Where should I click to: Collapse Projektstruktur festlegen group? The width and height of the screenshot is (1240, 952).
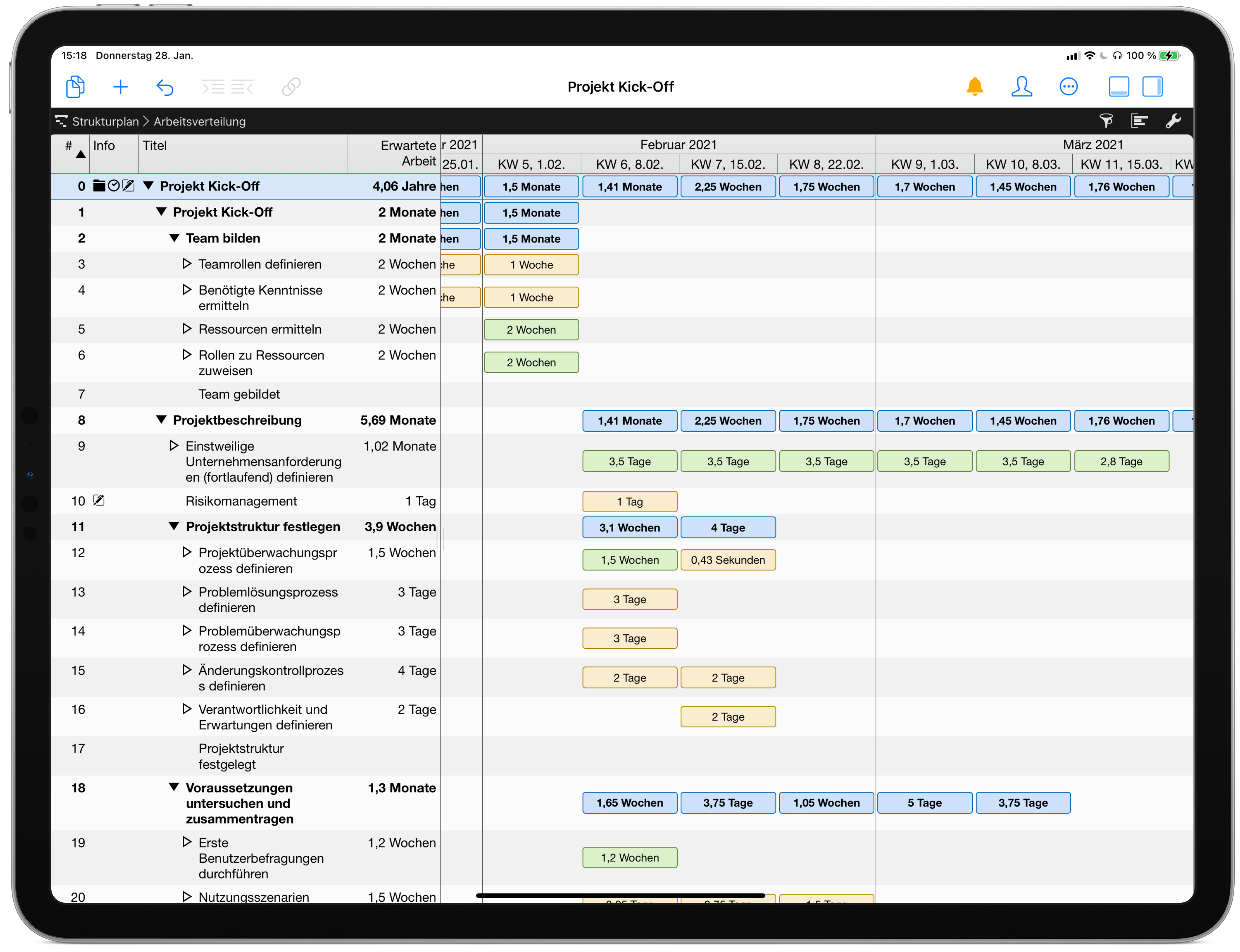coord(174,526)
